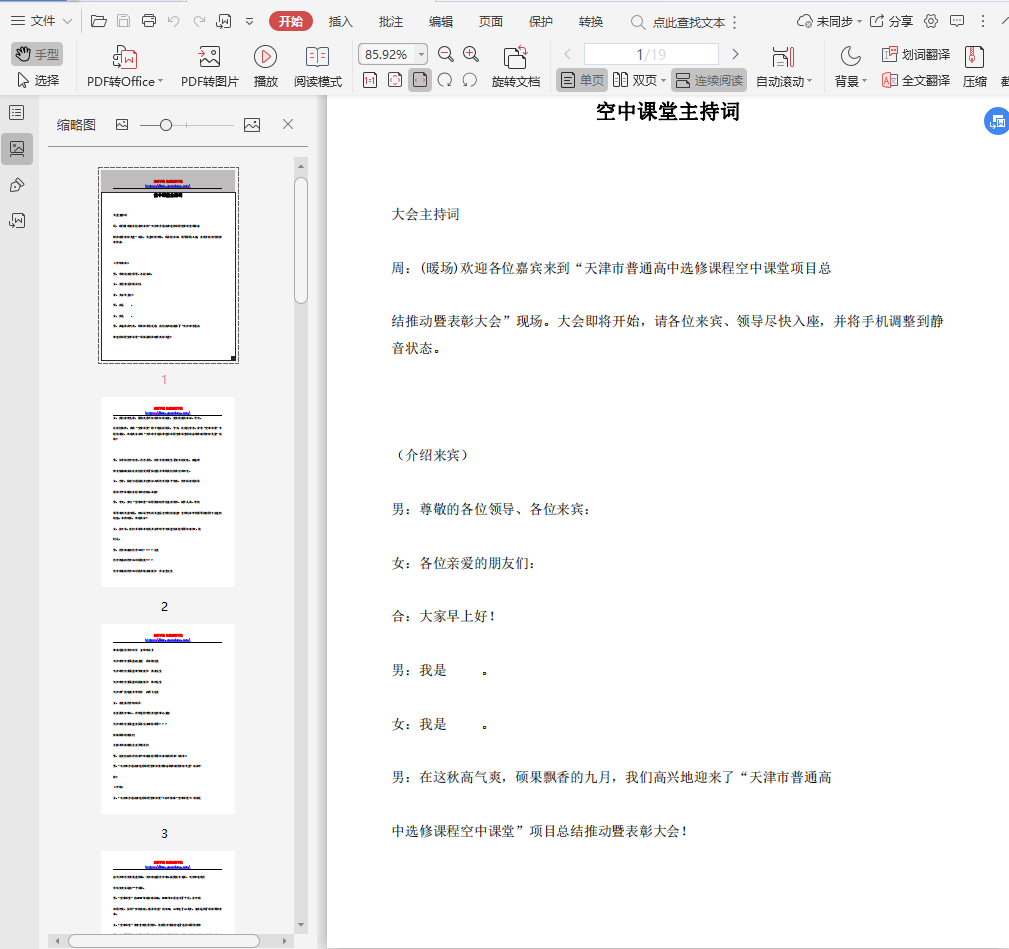
Task: Toggle actual size 1:1 view
Action: (370, 80)
